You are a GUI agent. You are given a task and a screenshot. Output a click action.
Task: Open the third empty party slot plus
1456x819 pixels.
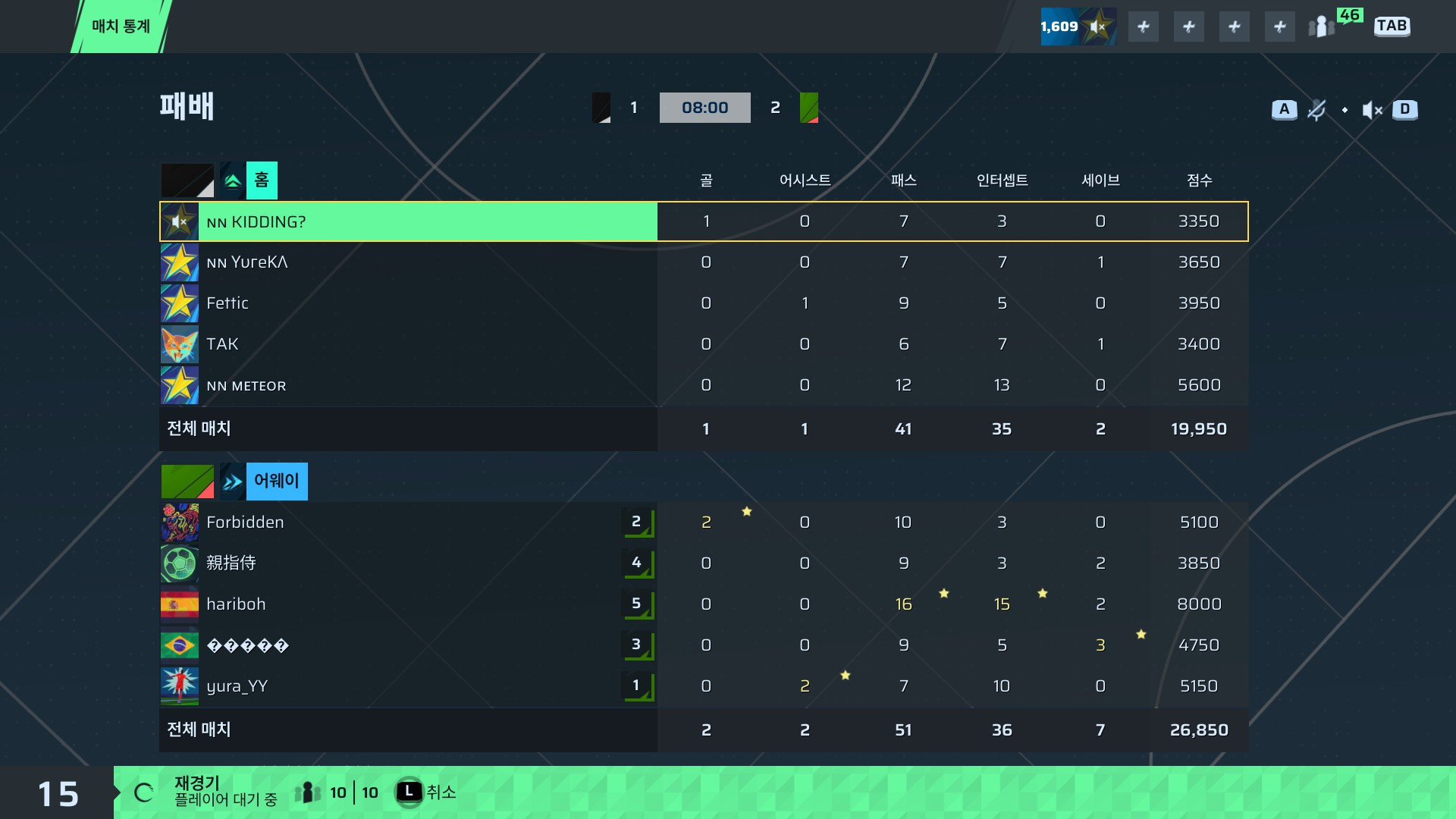(1235, 27)
